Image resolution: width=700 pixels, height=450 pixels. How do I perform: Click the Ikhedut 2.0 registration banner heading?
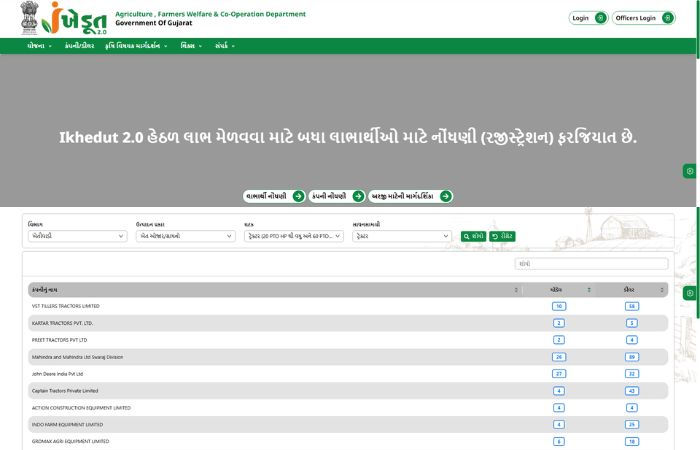348,137
